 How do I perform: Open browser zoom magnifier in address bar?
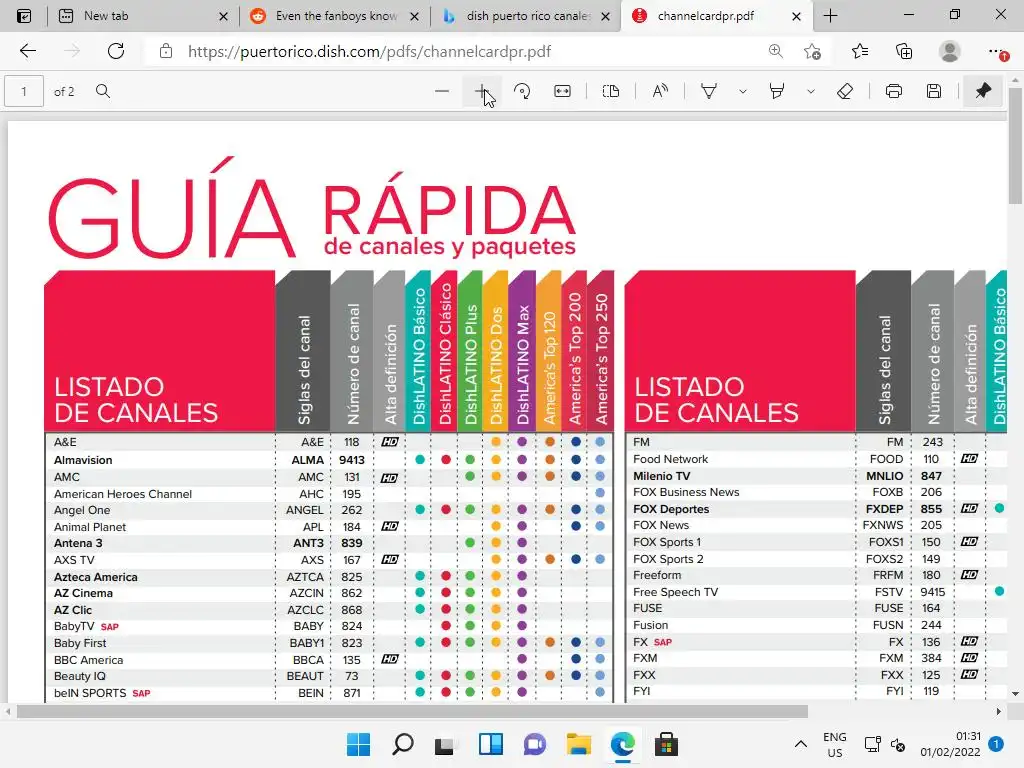[x=775, y=52]
